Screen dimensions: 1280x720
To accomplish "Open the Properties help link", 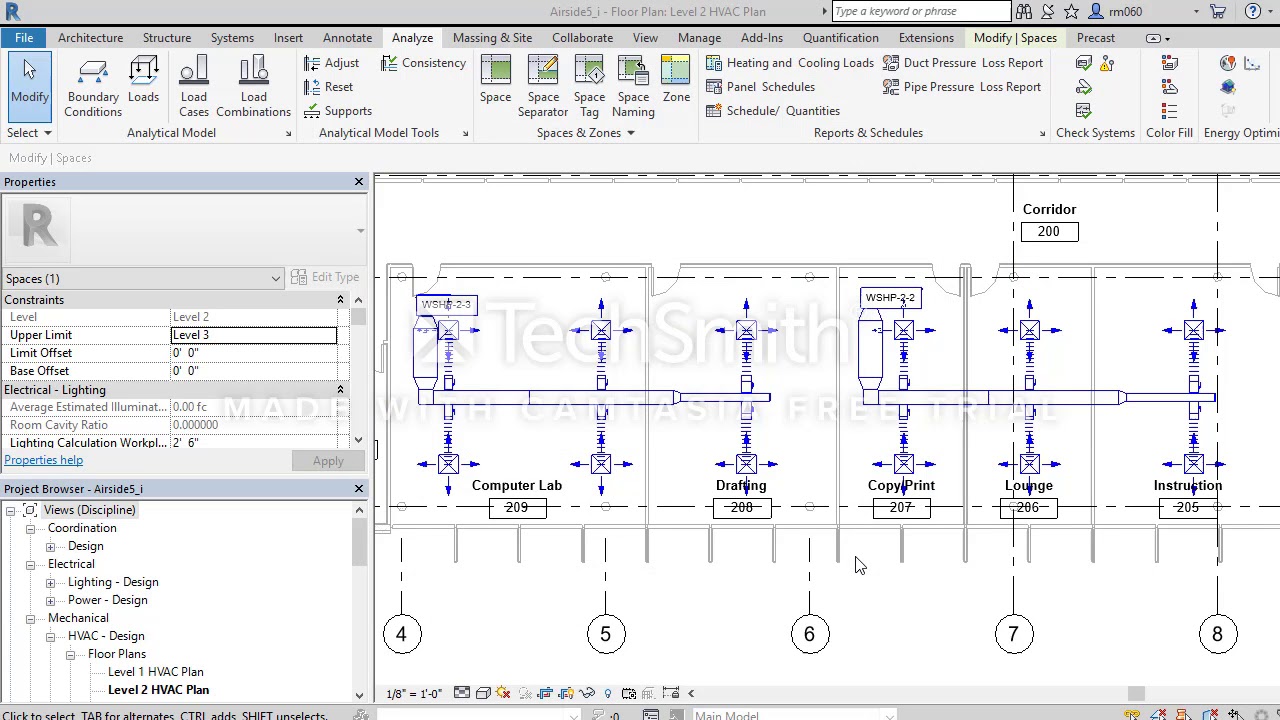I will tap(43, 460).
